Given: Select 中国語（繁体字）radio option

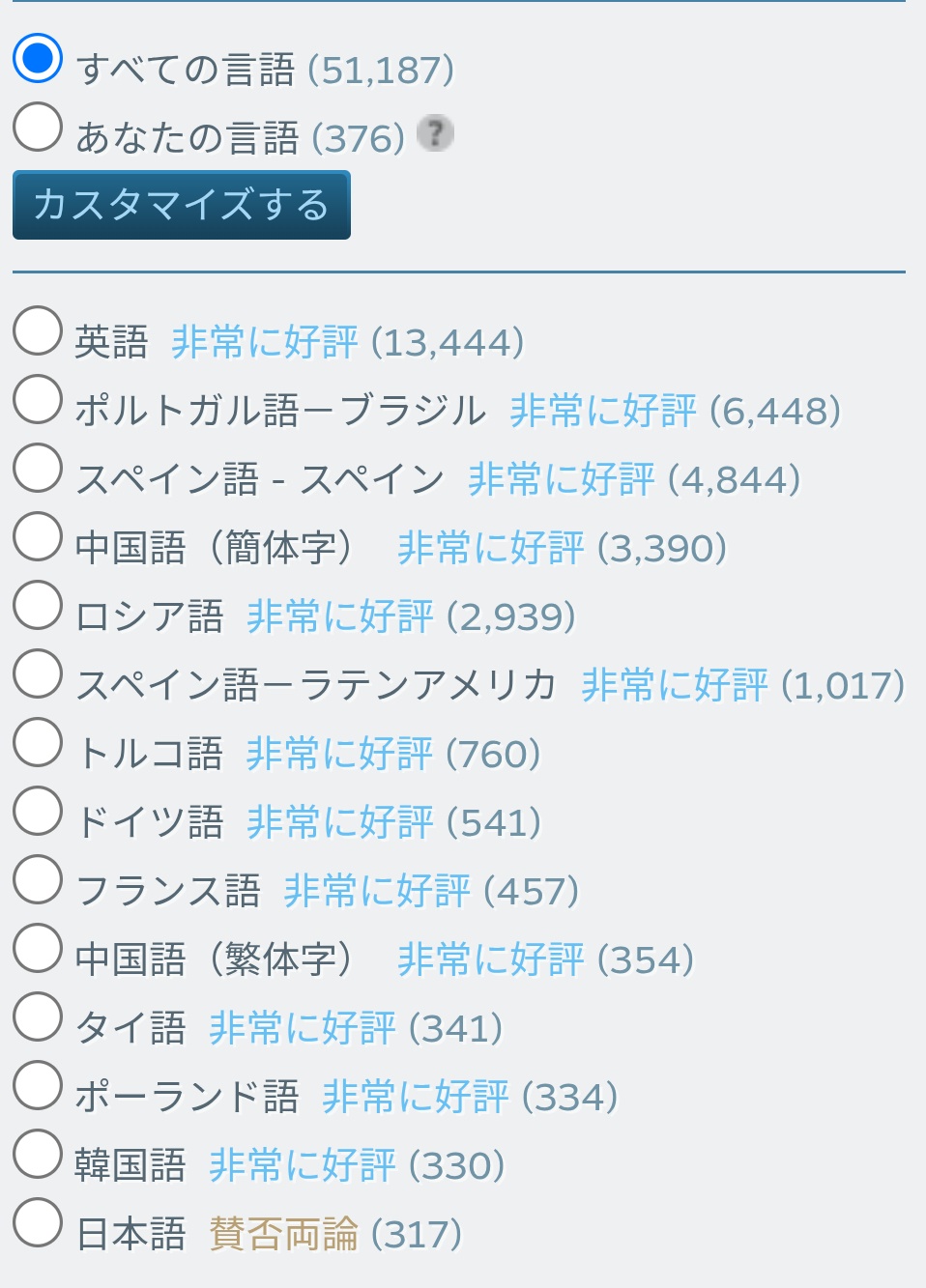Looking at the screenshot, I should click(x=38, y=948).
